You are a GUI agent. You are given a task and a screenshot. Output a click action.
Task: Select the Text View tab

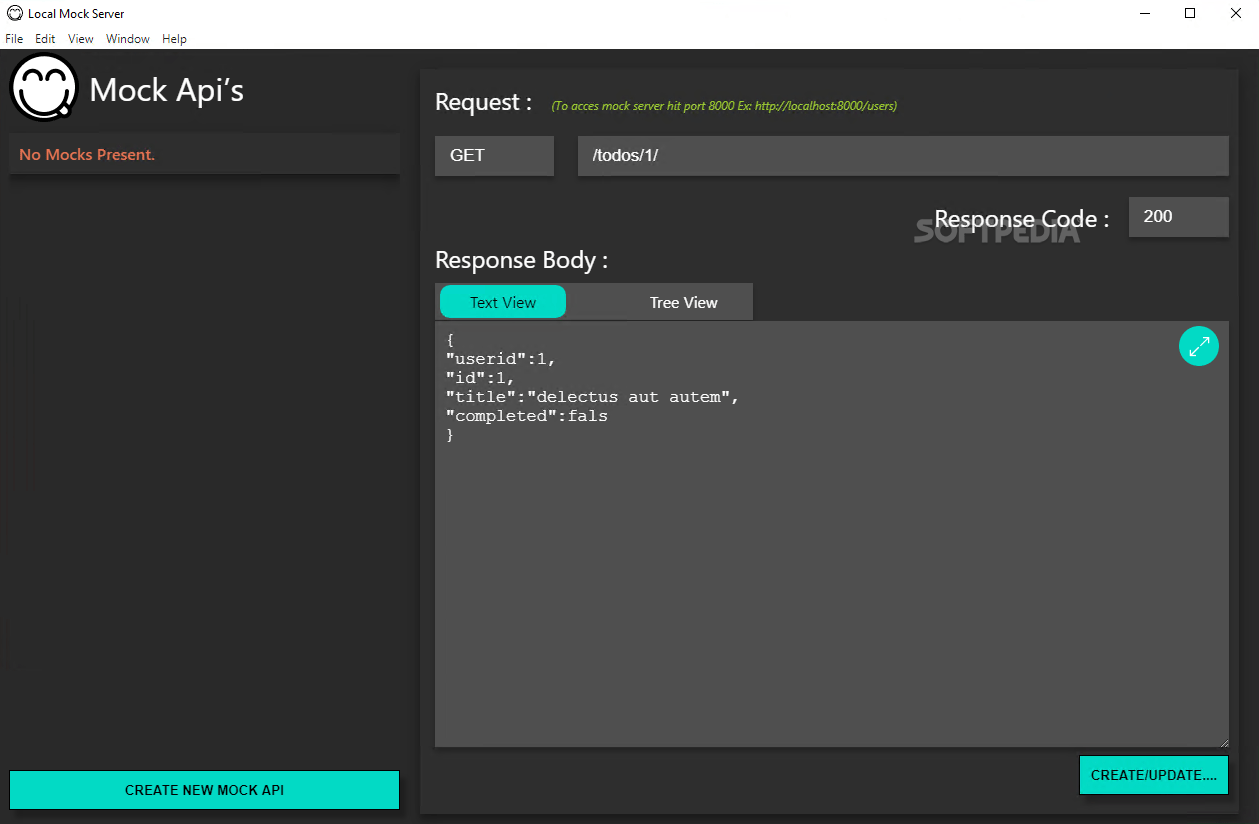pos(502,301)
